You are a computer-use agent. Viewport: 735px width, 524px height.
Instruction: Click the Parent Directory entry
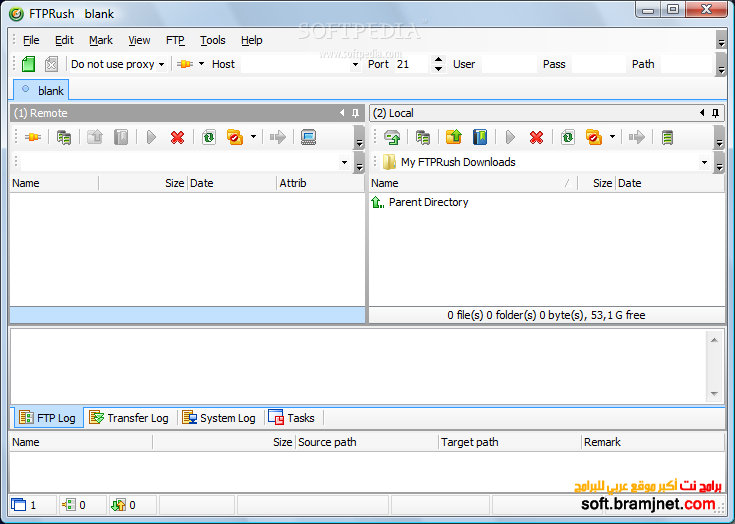tap(420, 202)
